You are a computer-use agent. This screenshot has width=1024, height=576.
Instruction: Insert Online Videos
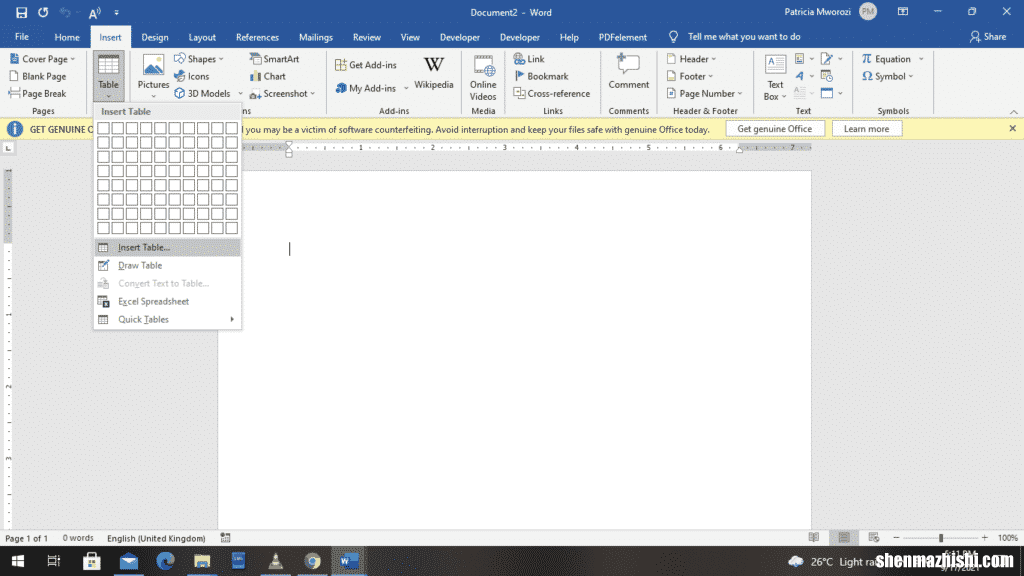pyautogui.click(x=483, y=78)
